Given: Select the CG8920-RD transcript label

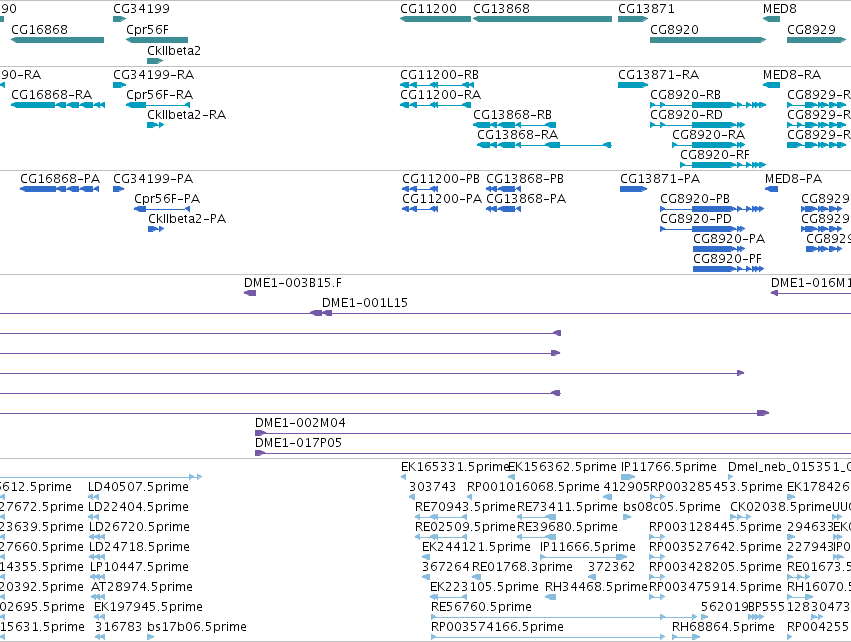Looking at the screenshot, I should pyautogui.click(x=686, y=115).
